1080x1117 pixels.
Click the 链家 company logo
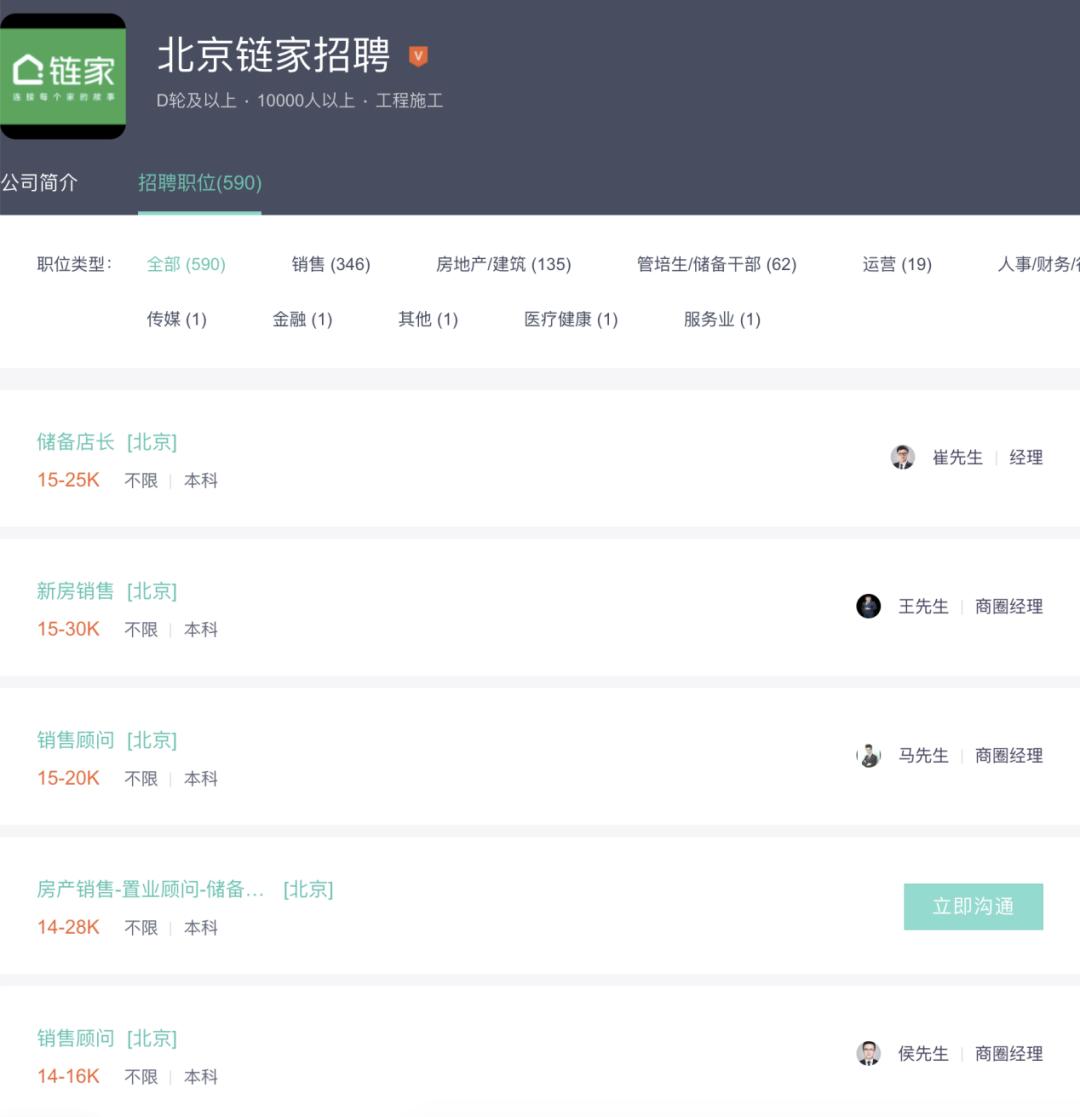pyautogui.click(x=62, y=70)
